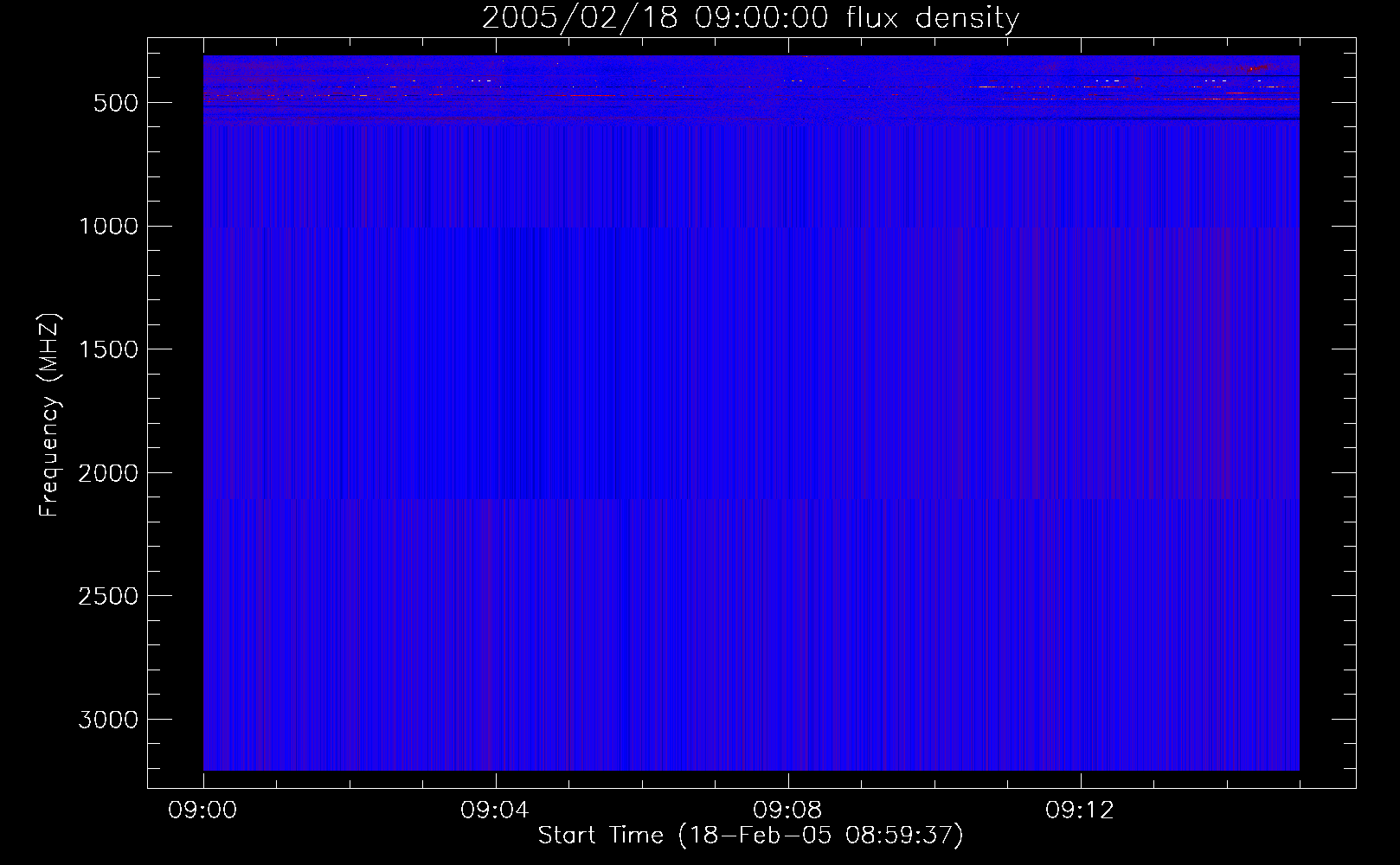Image resolution: width=1400 pixels, height=865 pixels.
Task: Click the 2500 frequency tick label
Action: pos(108,597)
